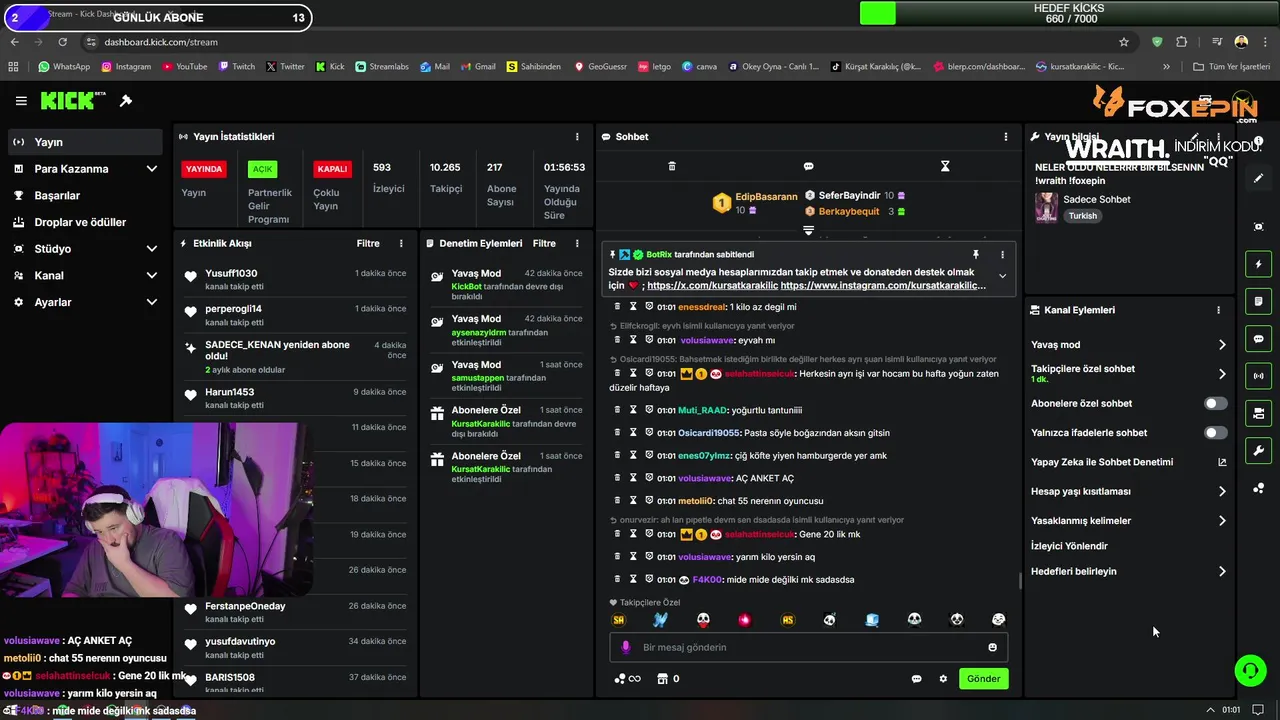Expand the Ayarlar sidebar menu
Image resolution: width=1280 pixels, height=720 pixels.
coord(84,302)
